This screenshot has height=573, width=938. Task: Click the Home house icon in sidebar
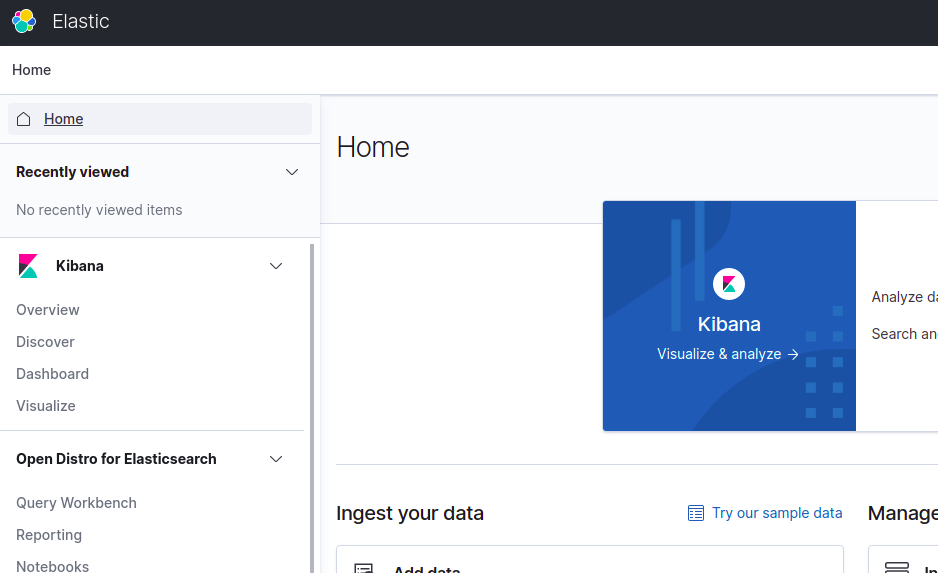coord(23,119)
